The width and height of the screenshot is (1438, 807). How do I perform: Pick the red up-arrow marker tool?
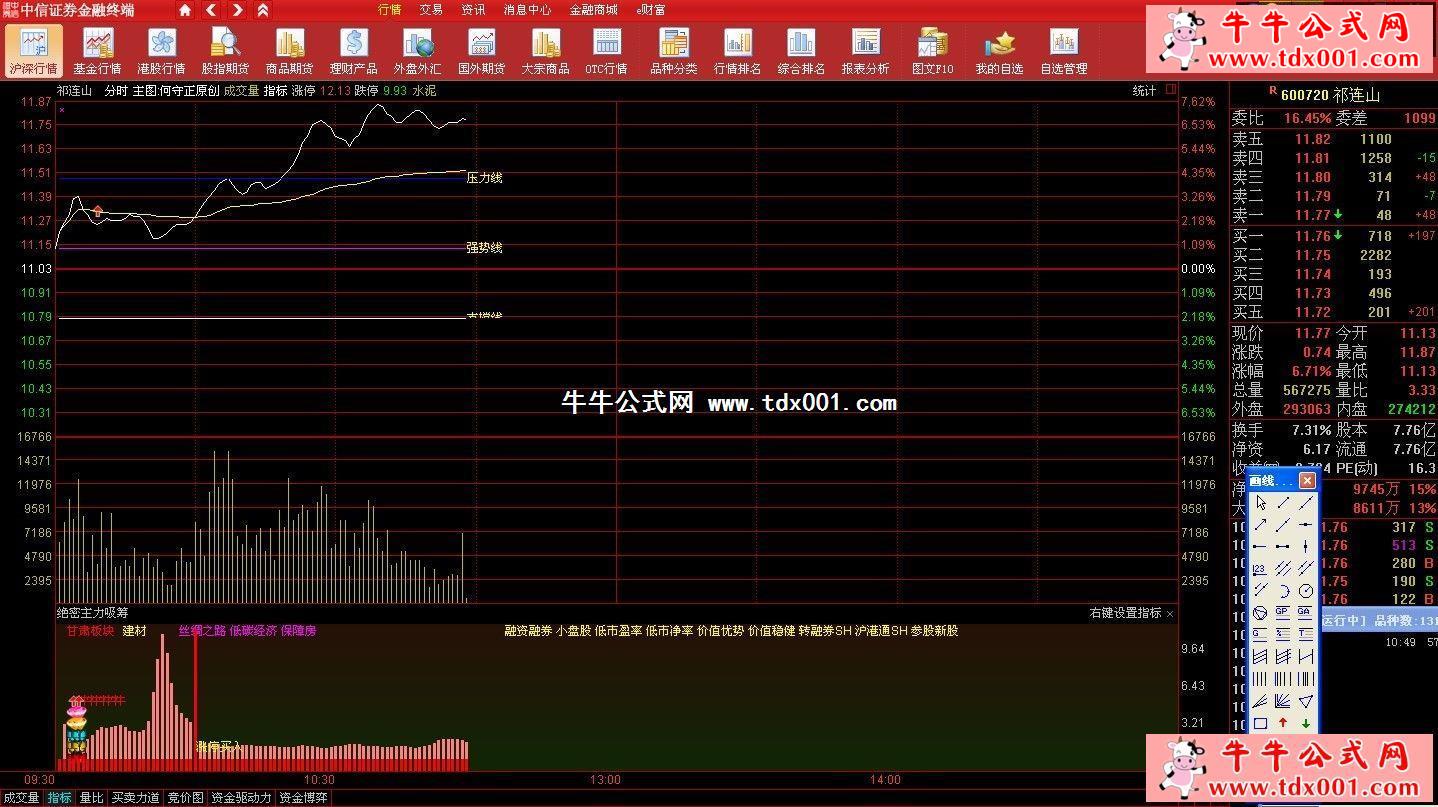[1283, 723]
